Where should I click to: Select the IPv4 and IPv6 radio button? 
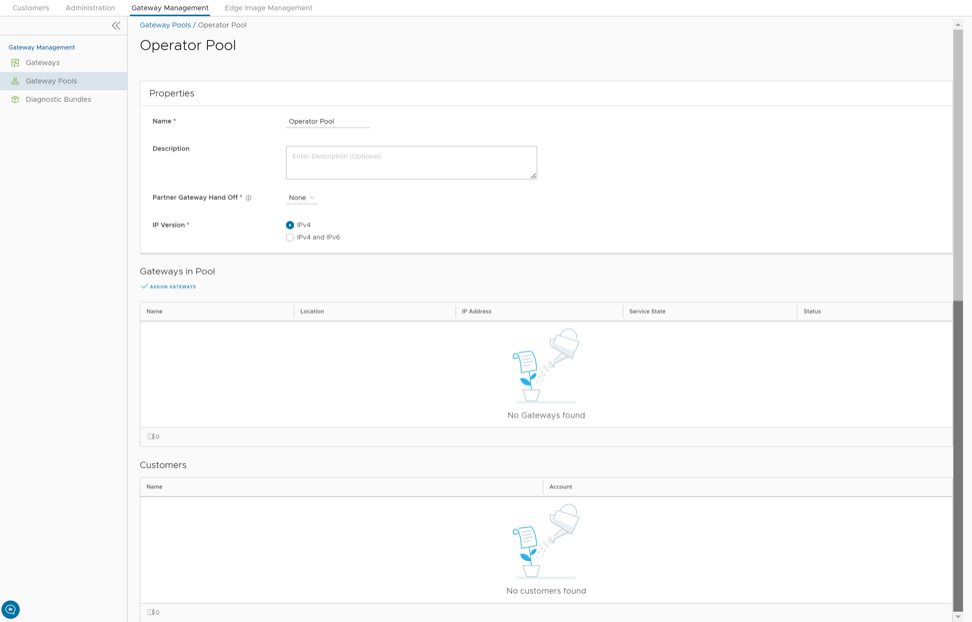click(290, 238)
